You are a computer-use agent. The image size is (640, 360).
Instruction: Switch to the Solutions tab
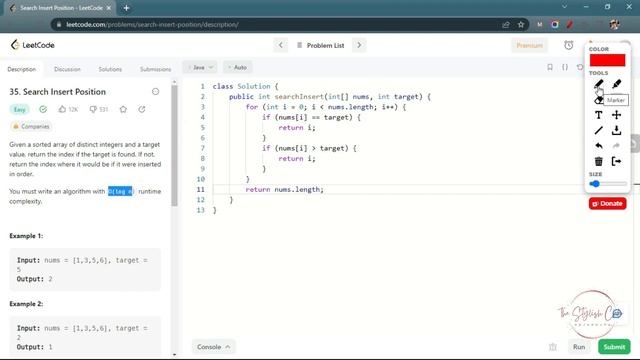[x=110, y=69]
